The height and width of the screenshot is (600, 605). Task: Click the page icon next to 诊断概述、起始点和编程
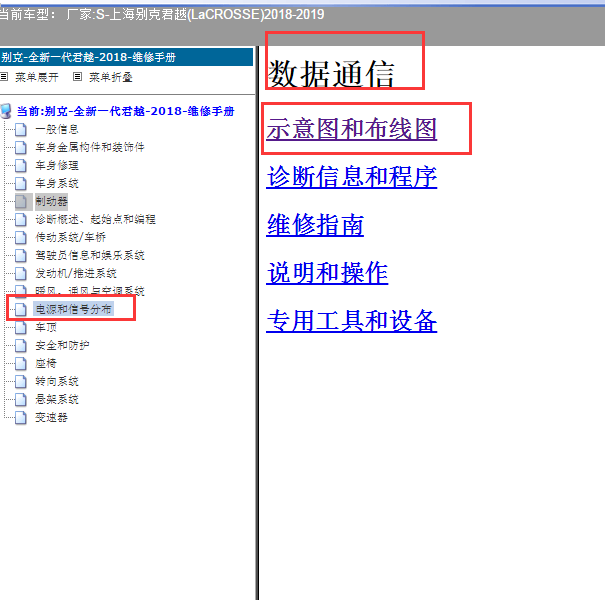[x=21, y=220]
